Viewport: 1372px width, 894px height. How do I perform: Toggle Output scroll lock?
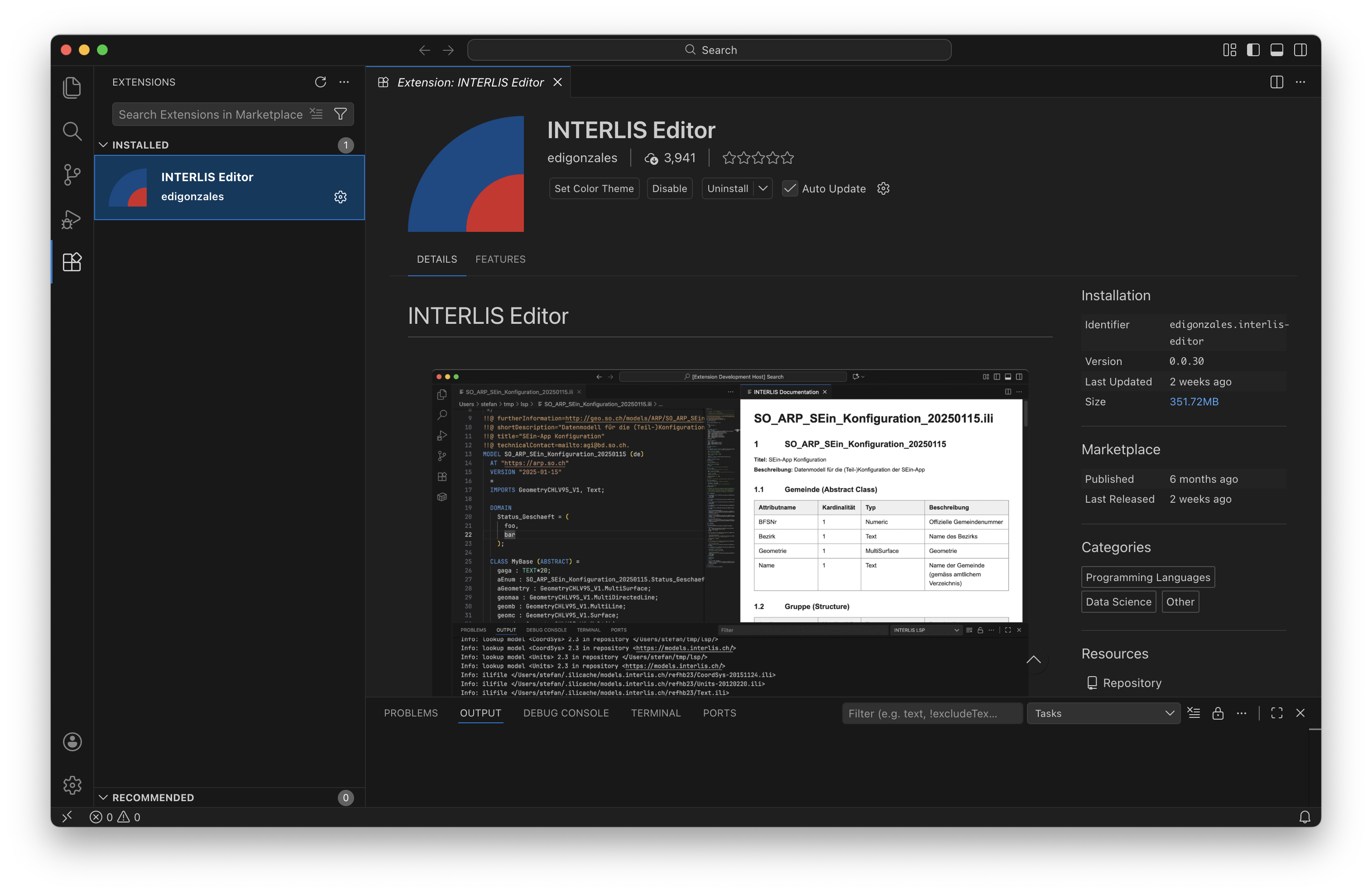[1218, 713]
